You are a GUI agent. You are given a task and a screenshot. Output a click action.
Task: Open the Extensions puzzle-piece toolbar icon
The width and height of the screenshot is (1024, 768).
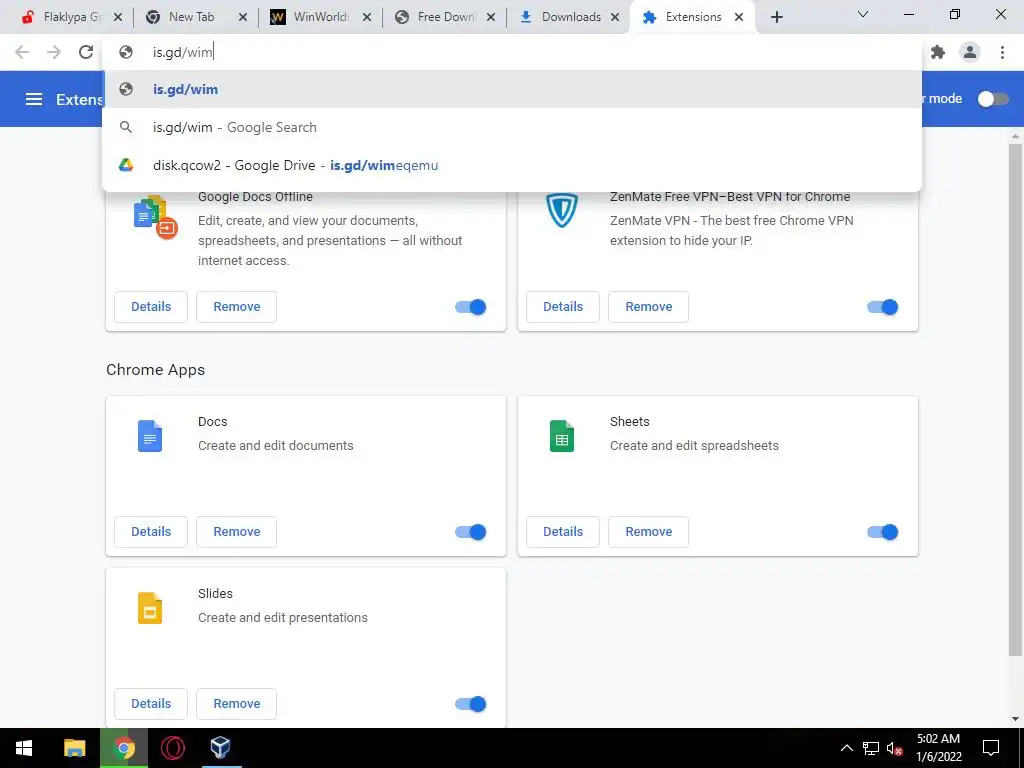pyautogui.click(x=938, y=52)
